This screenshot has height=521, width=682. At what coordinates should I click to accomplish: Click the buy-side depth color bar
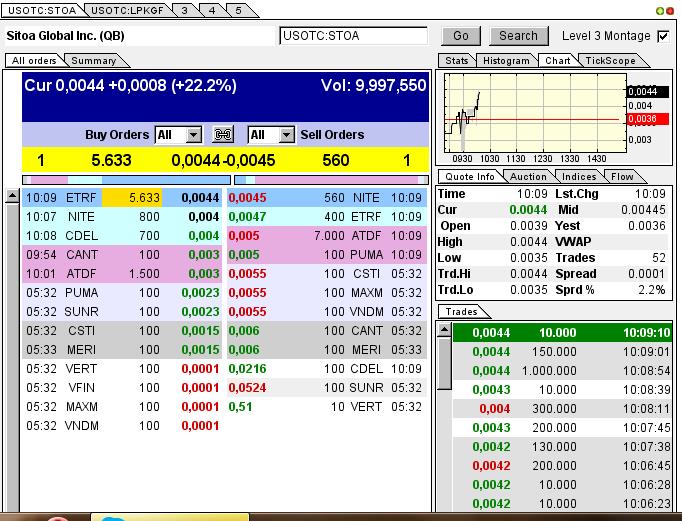[x=125, y=180]
